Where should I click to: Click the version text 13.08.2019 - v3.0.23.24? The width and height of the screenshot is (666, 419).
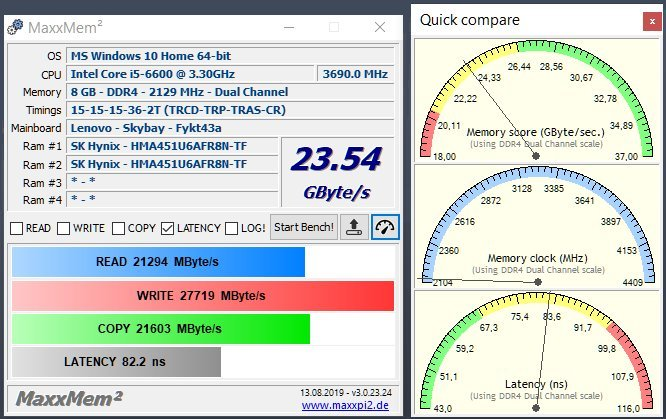(346, 392)
